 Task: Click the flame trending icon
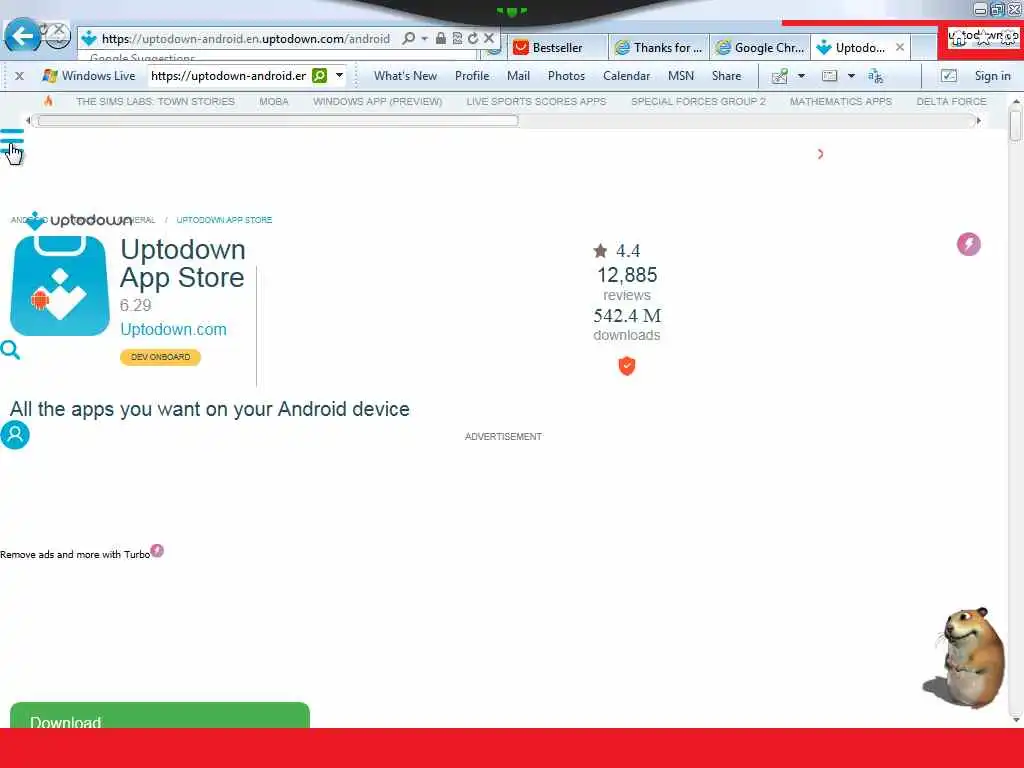(x=48, y=101)
